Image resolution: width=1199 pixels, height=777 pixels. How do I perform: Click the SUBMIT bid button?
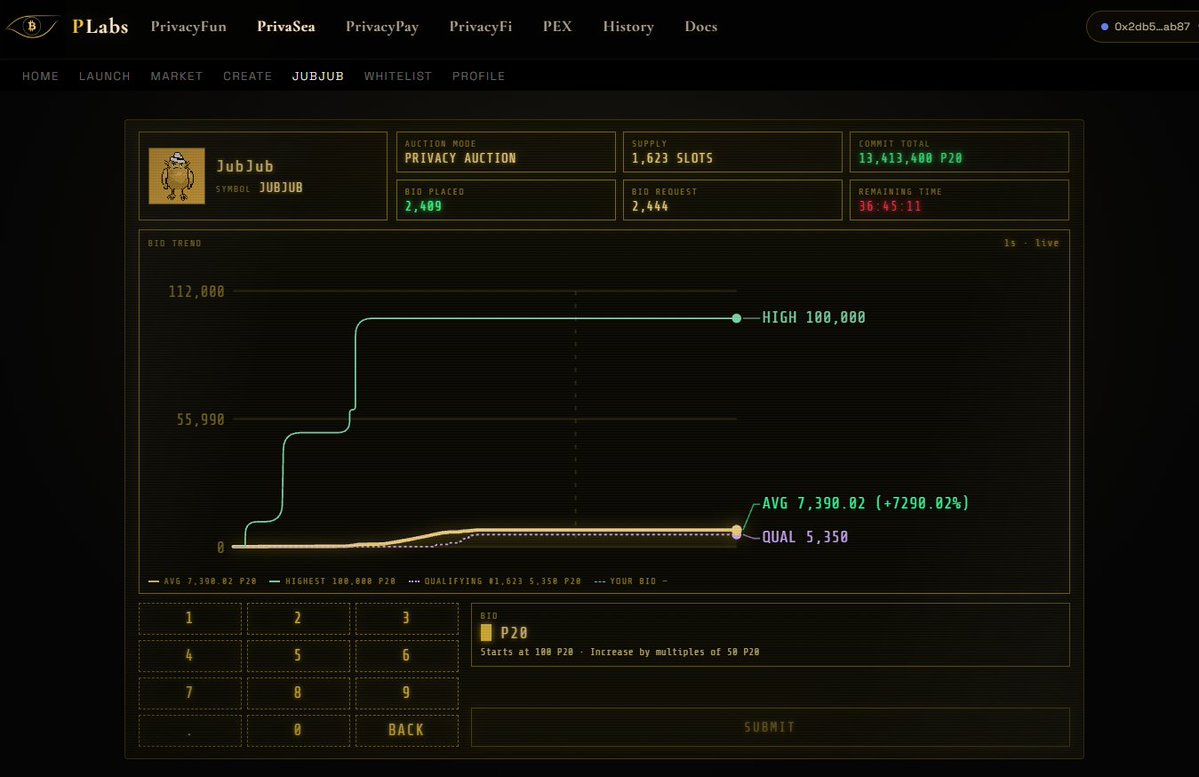[770, 727]
